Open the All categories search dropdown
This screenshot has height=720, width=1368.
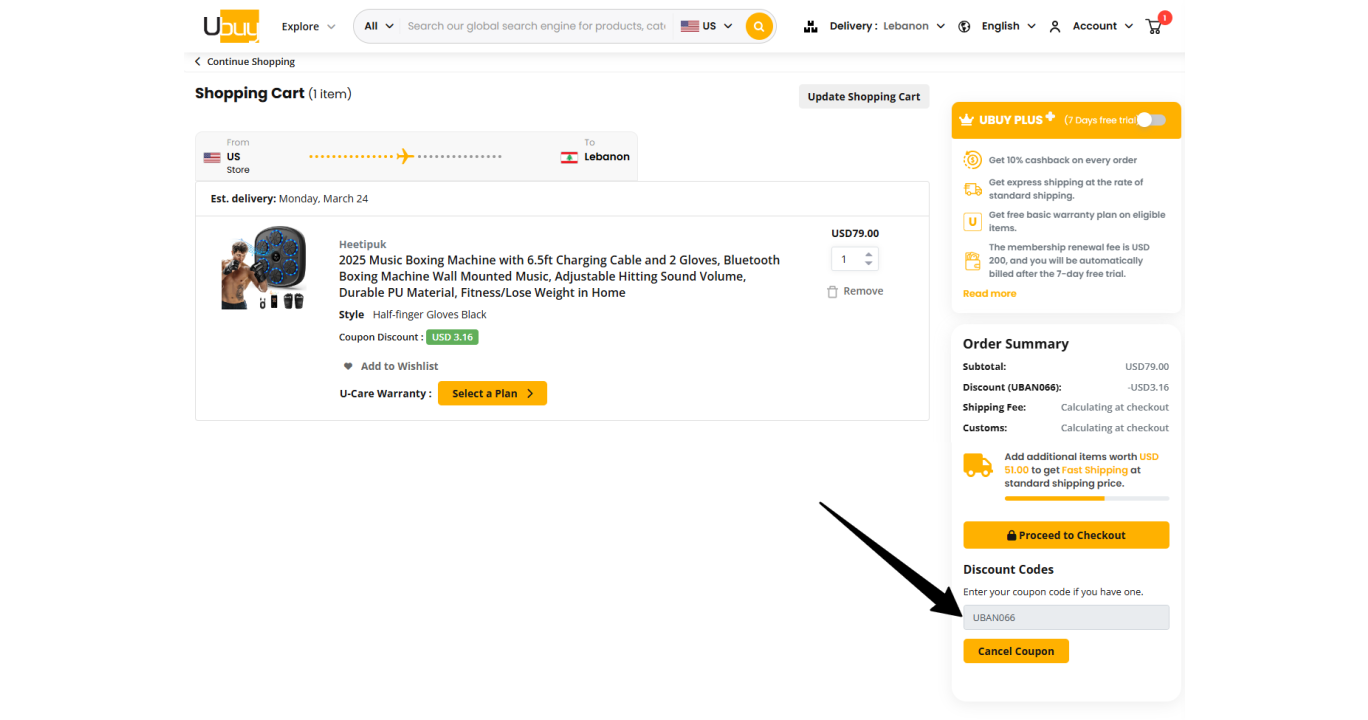pos(379,26)
